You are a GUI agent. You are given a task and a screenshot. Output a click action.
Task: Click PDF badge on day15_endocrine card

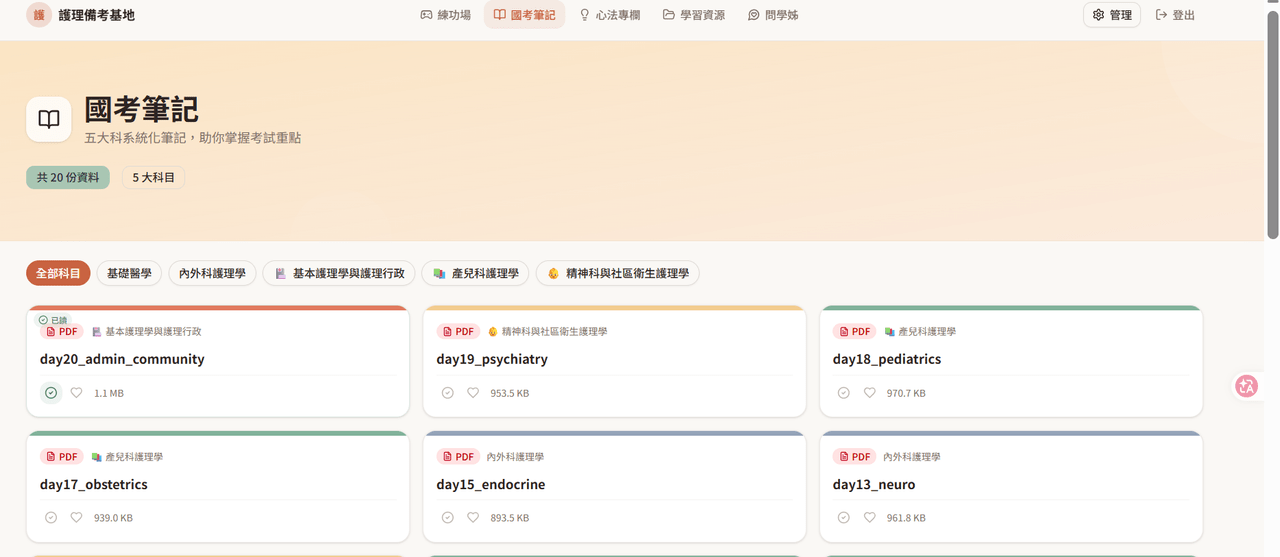459,457
